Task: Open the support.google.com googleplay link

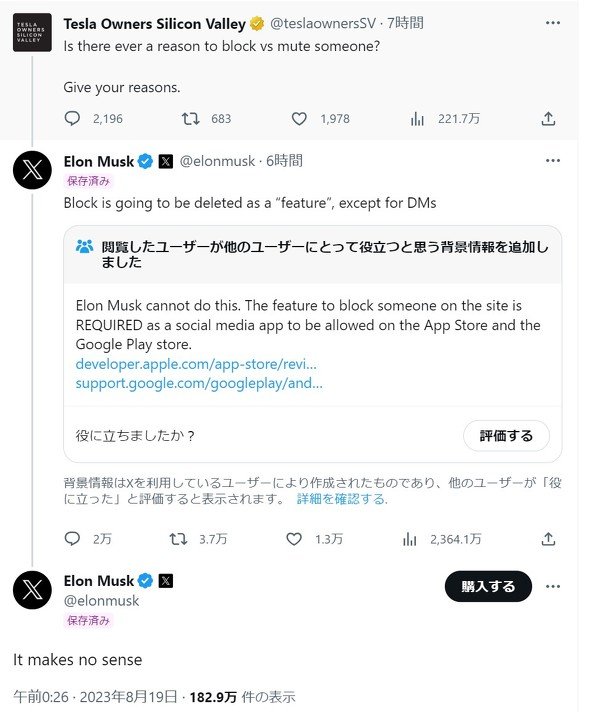Action: coord(199,383)
